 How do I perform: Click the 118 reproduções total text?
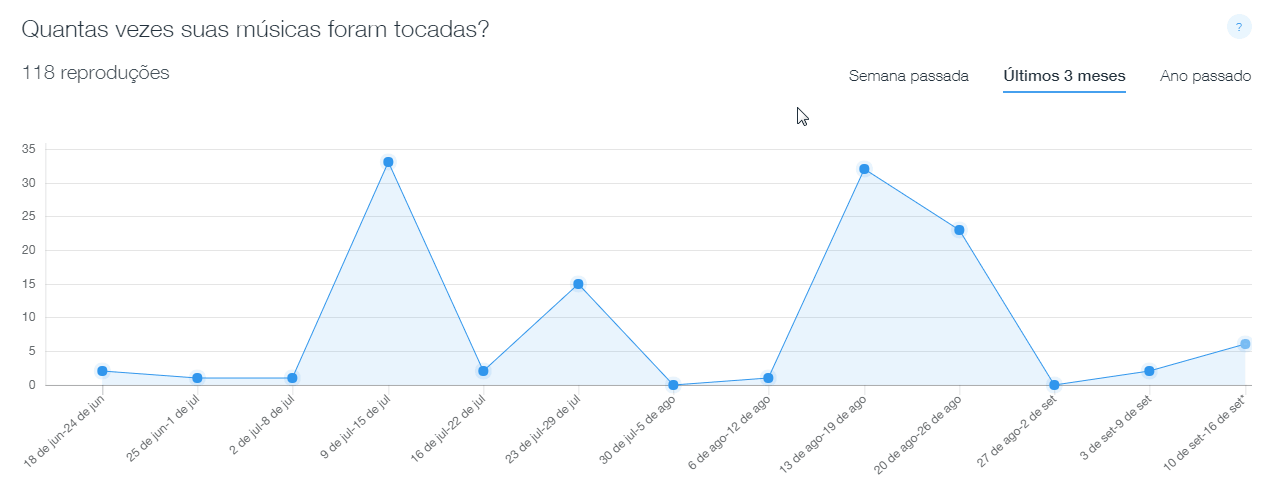pos(96,73)
